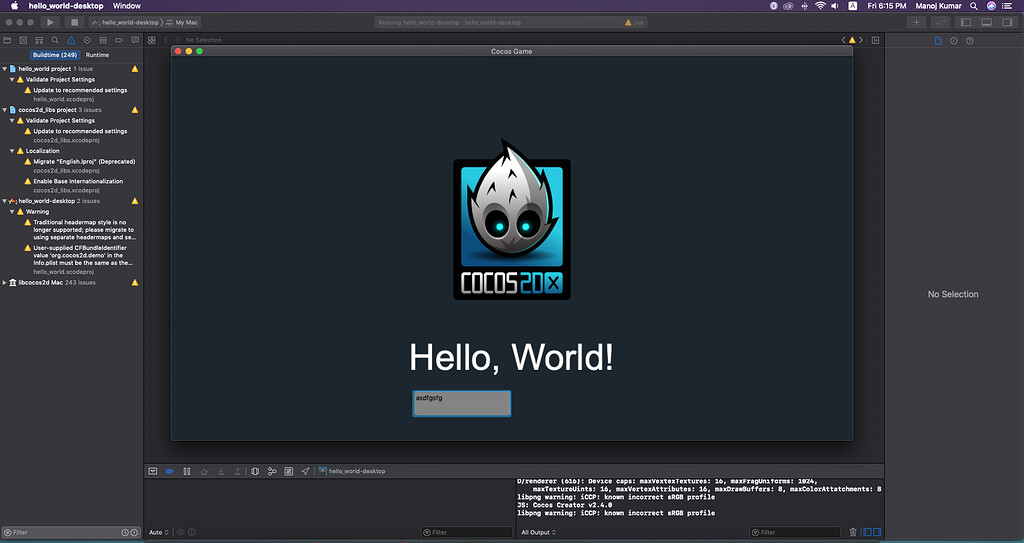1024x543 pixels.
Task: Click the variables view Filter field
Action: (467, 533)
